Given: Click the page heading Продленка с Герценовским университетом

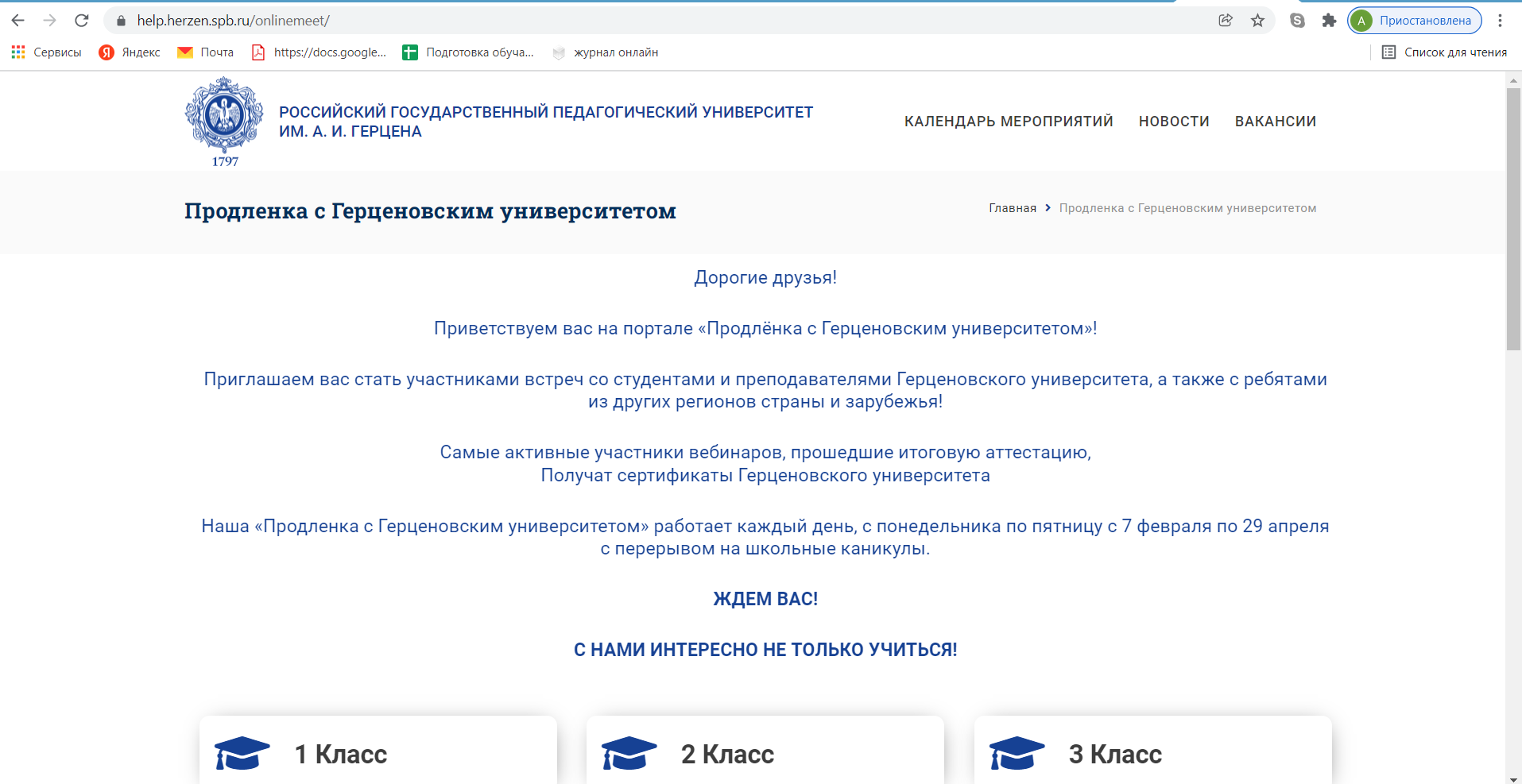Looking at the screenshot, I should [x=430, y=211].
